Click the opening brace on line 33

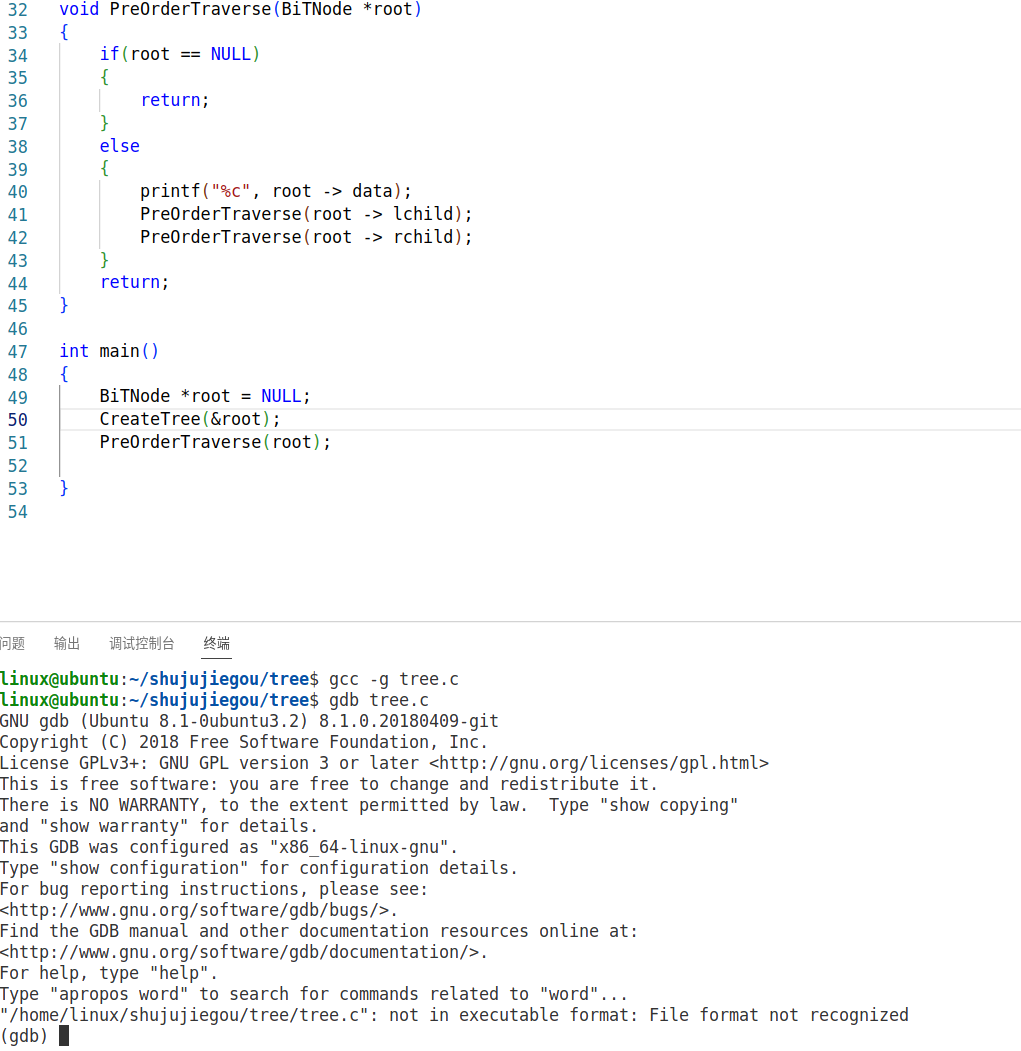coord(64,32)
